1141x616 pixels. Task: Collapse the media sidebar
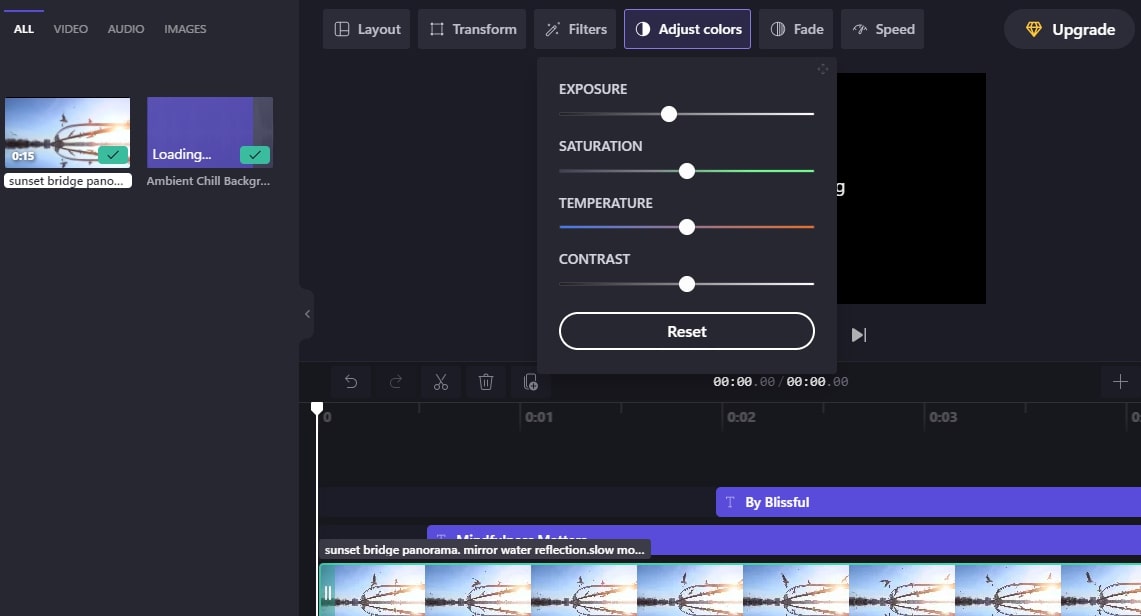[305, 313]
